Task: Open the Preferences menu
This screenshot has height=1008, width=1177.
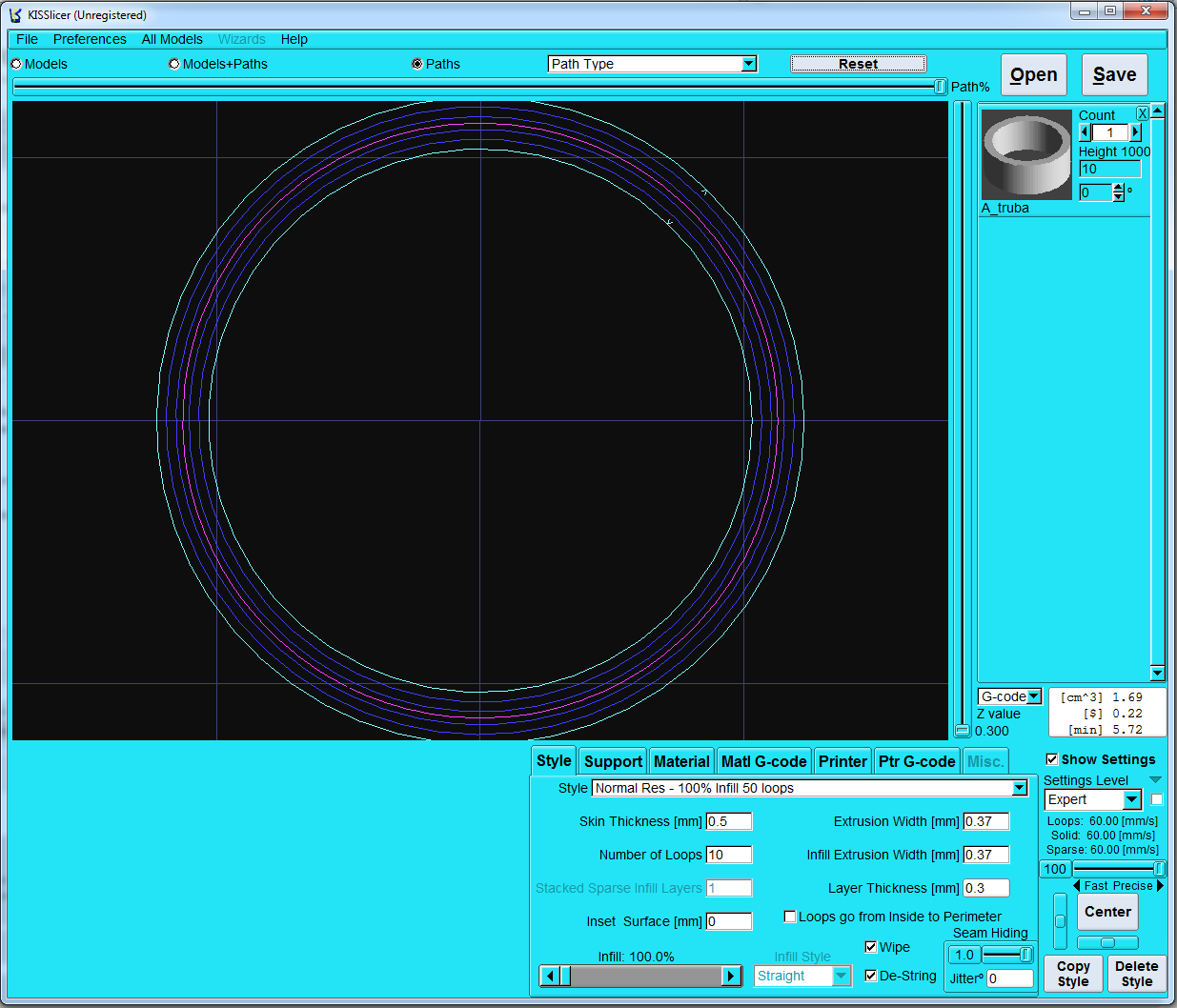Action: pos(90,39)
